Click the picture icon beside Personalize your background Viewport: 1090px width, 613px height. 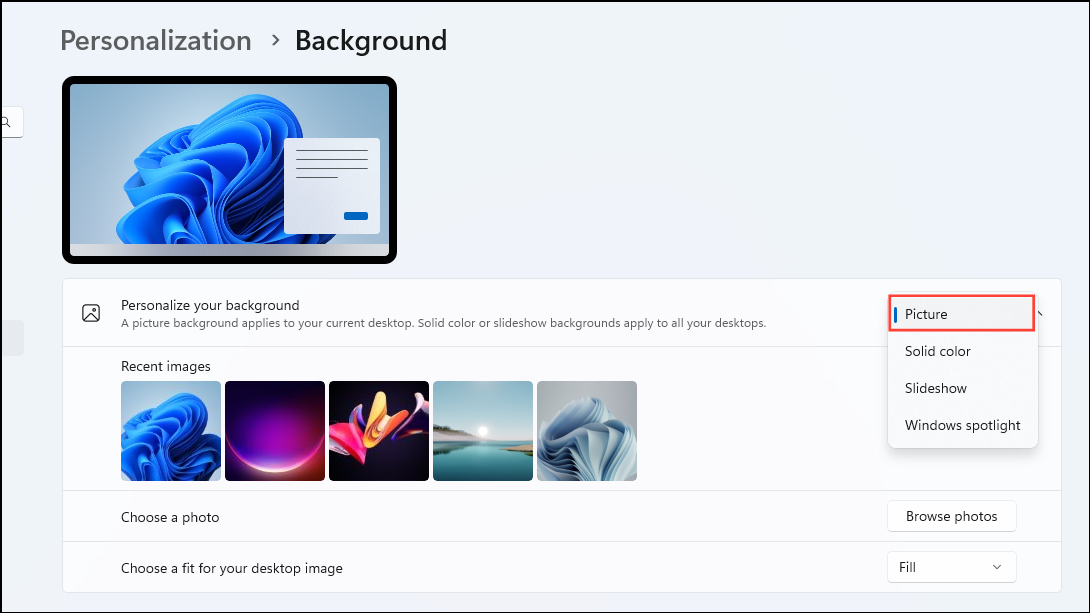point(91,313)
